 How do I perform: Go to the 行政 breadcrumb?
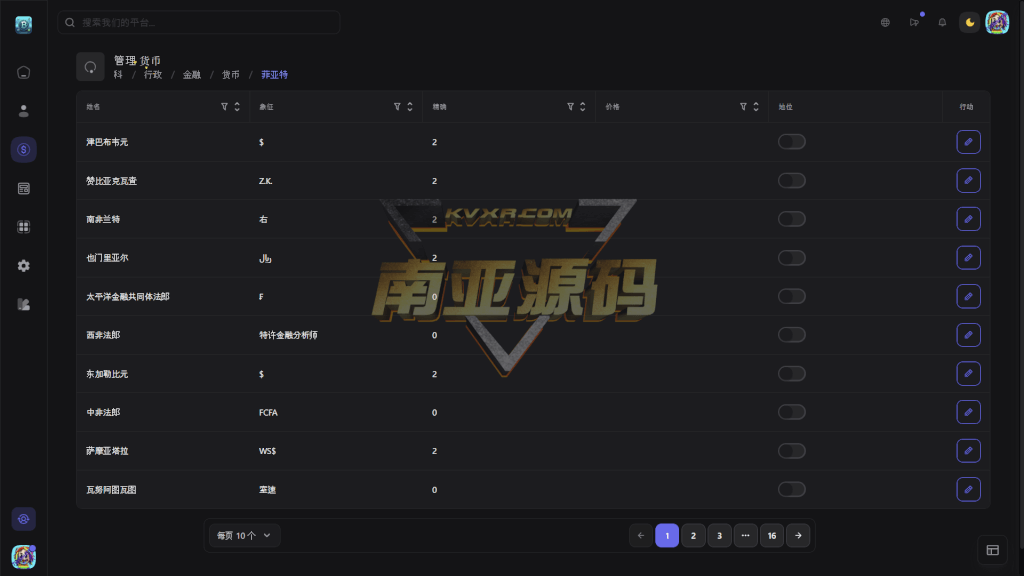(x=153, y=74)
